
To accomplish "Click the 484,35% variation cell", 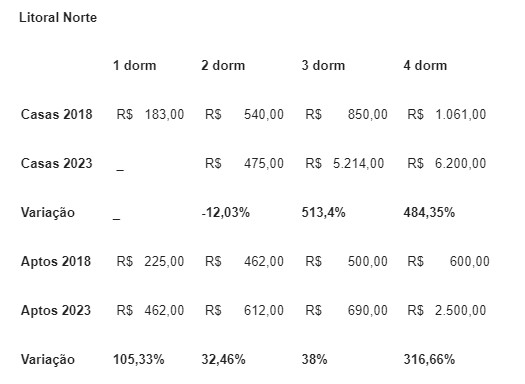I will coord(429,213).
